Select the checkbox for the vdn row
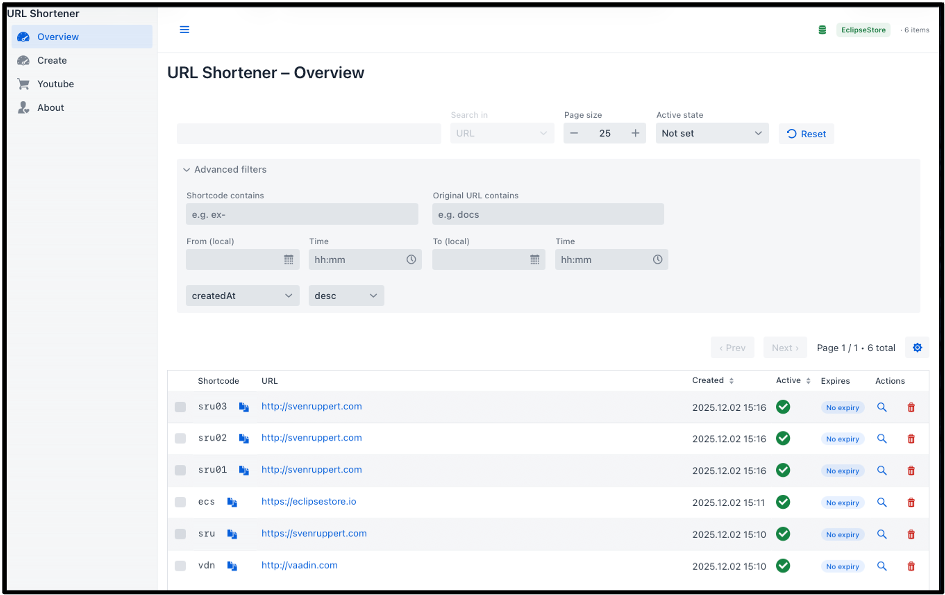The height and width of the screenshot is (595, 945). point(180,566)
